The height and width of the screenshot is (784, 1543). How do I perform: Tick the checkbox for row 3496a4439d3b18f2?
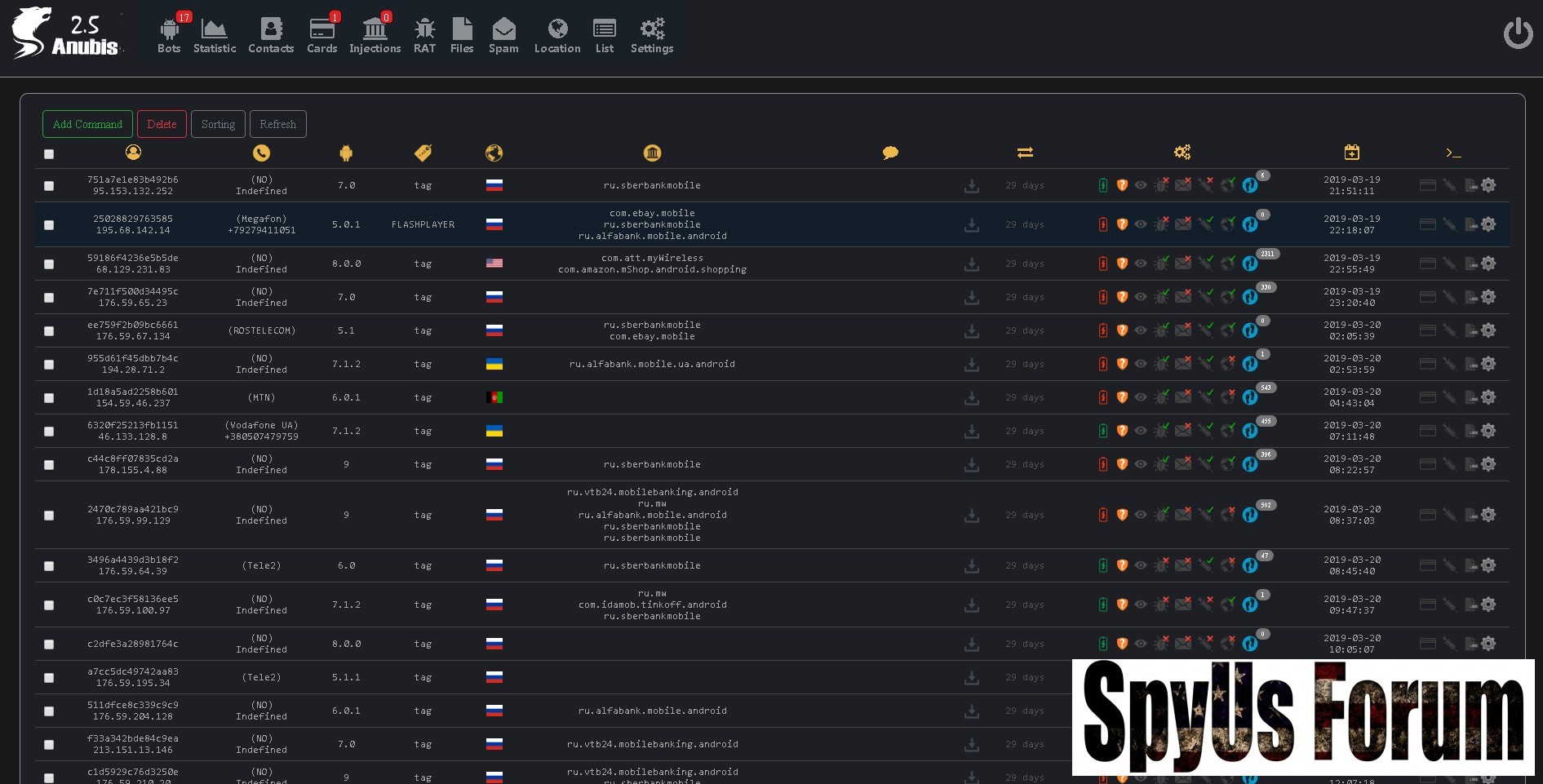point(49,566)
